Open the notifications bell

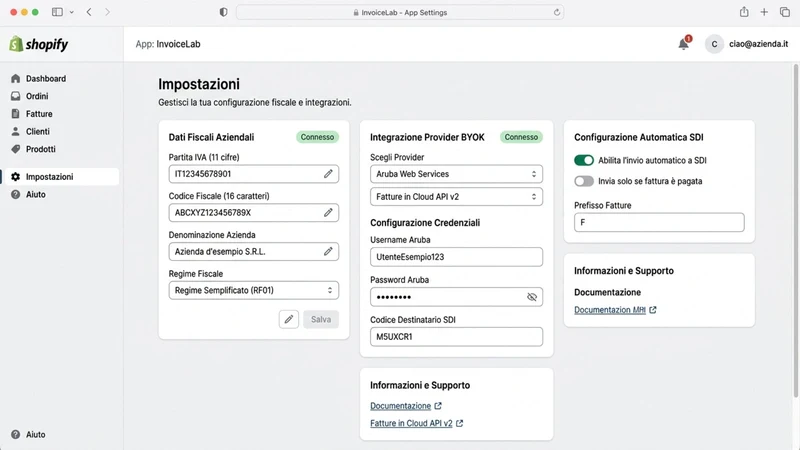[684, 44]
